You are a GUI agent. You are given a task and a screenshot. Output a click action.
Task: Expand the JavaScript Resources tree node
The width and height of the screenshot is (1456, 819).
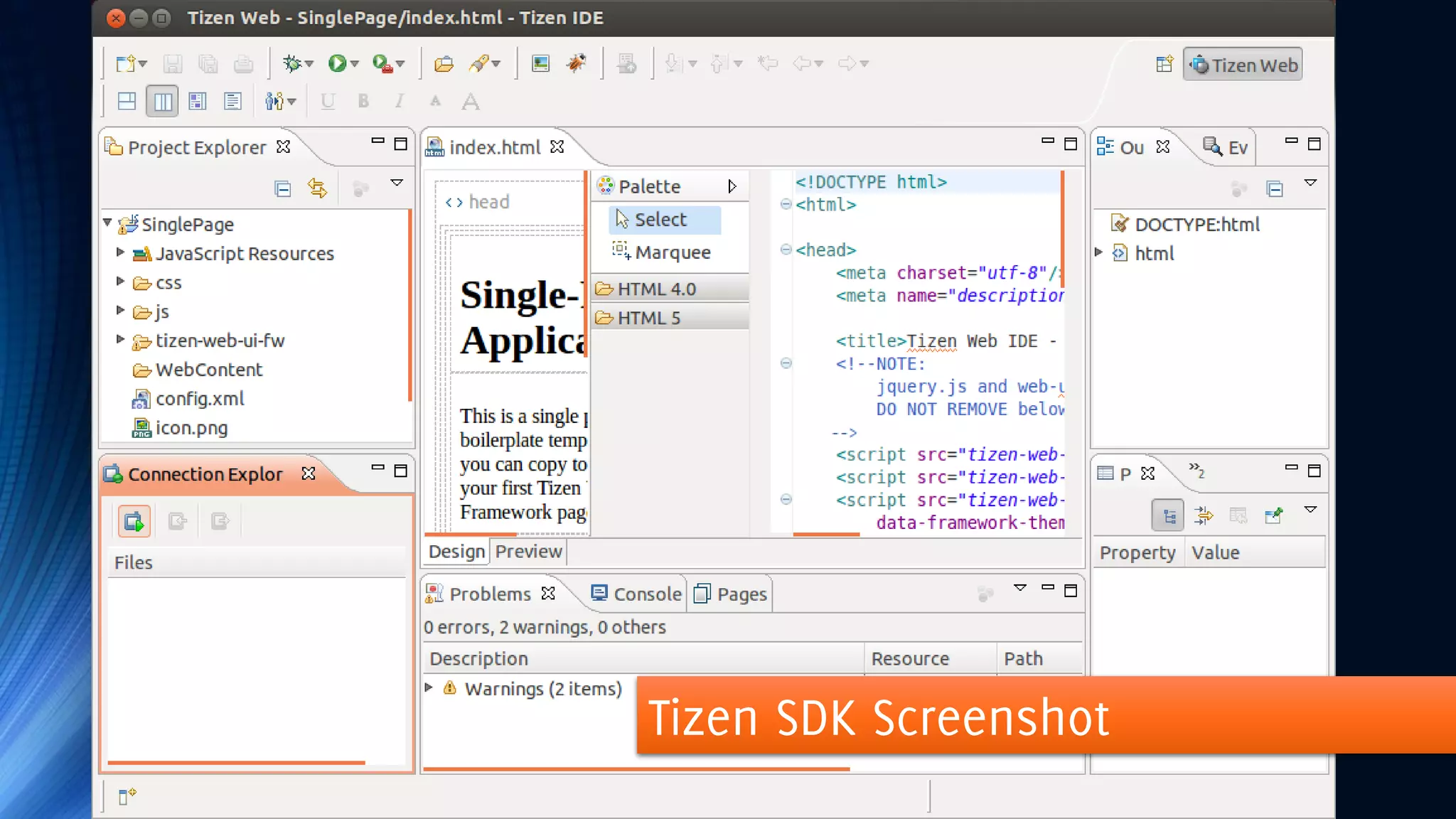point(120,252)
